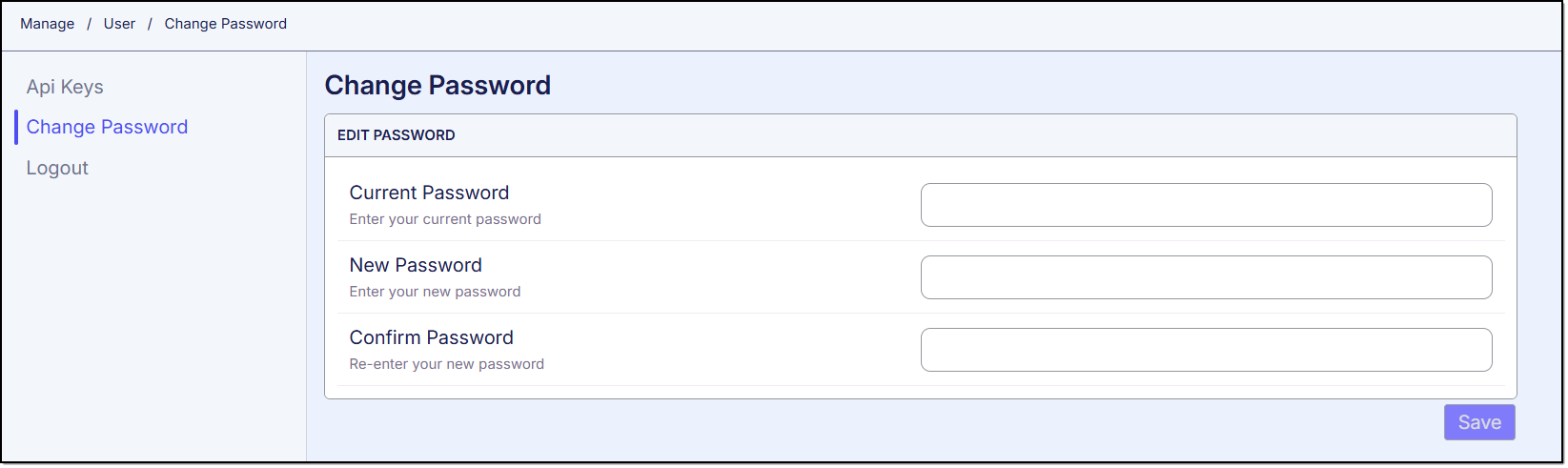The image size is (1568, 468).
Task: Click the 'Enter your current password' hint
Action: tap(445, 219)
